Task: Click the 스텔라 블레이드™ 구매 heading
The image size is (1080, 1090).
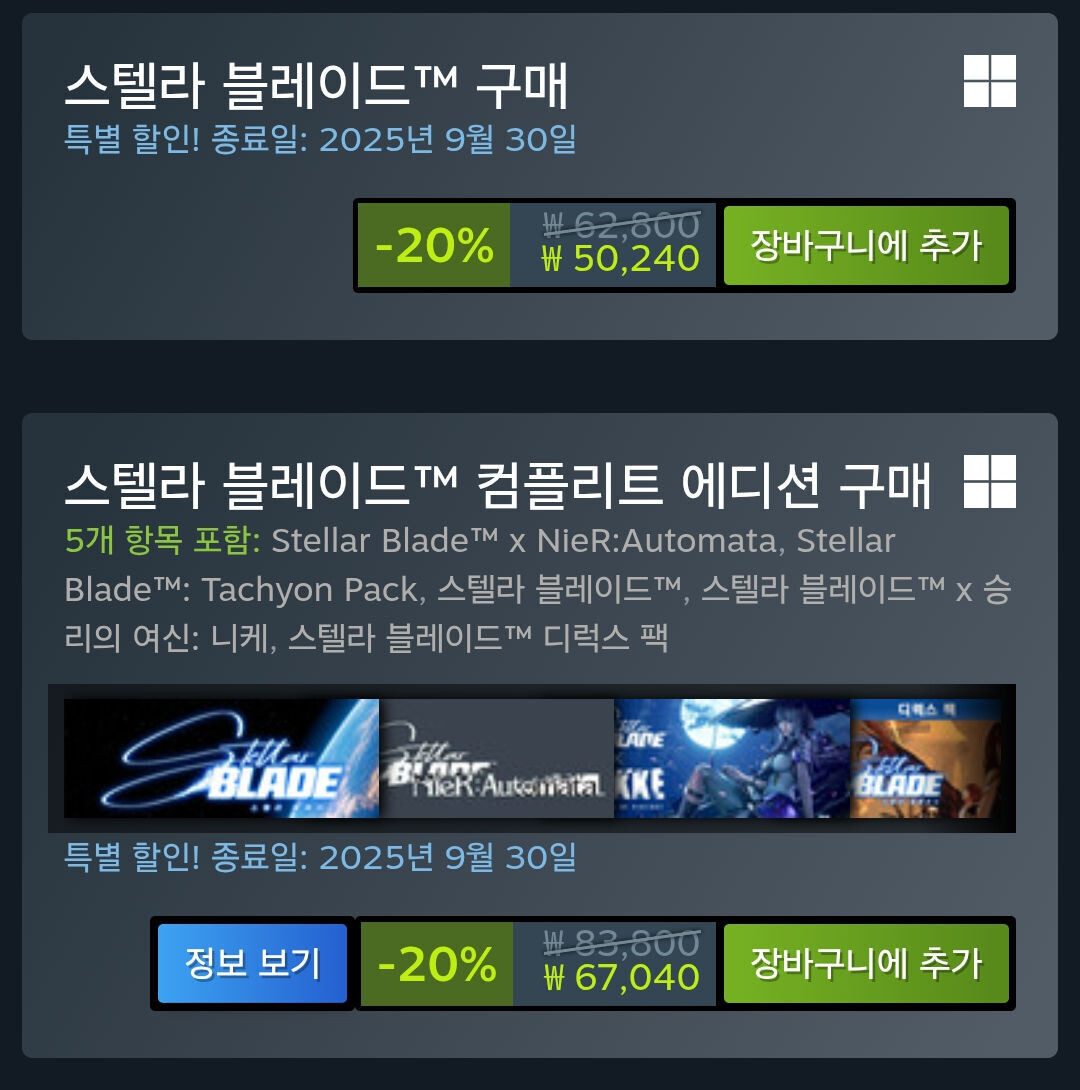Action: point(317,86)
